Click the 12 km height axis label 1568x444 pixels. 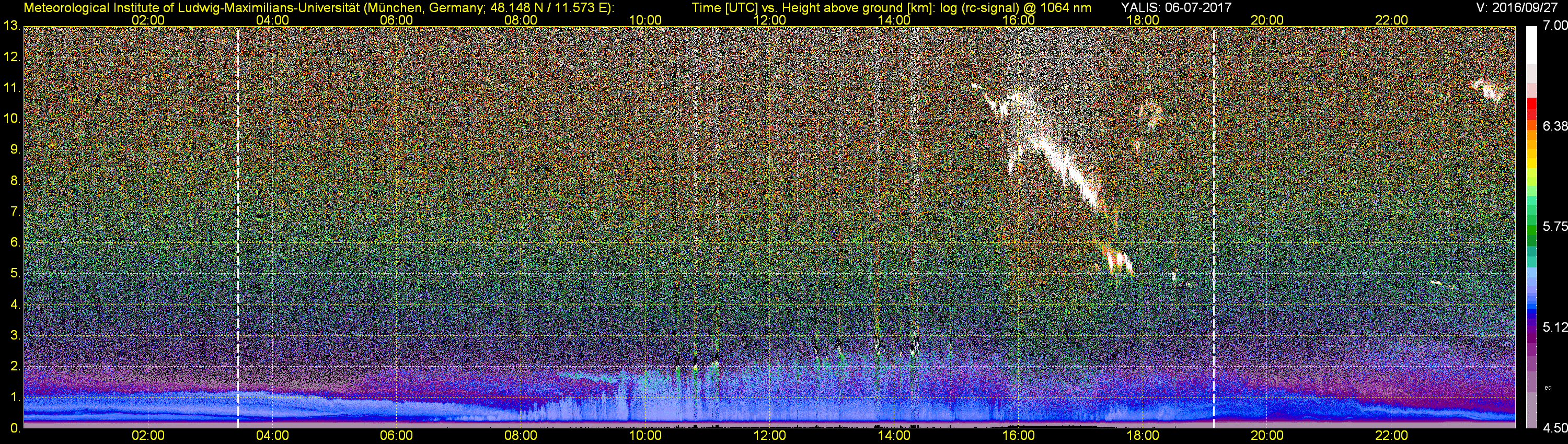[11, 57]
